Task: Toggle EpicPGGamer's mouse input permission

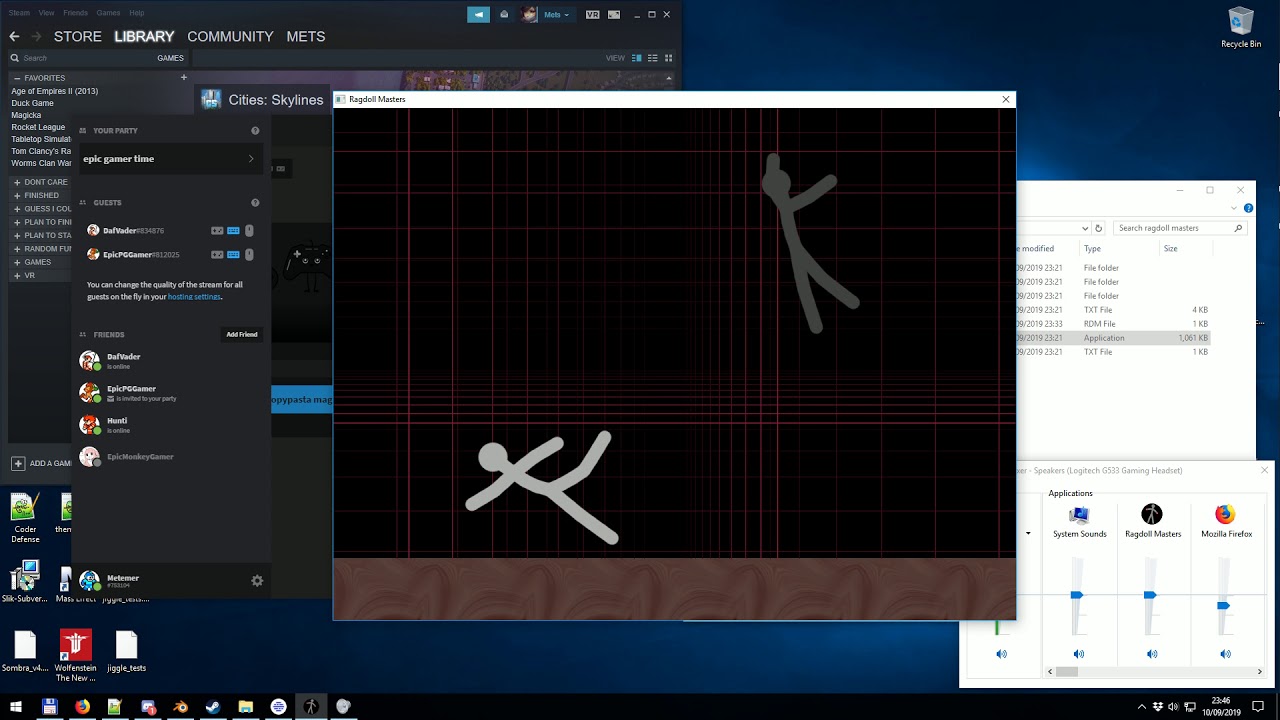Action: (249, 255)
